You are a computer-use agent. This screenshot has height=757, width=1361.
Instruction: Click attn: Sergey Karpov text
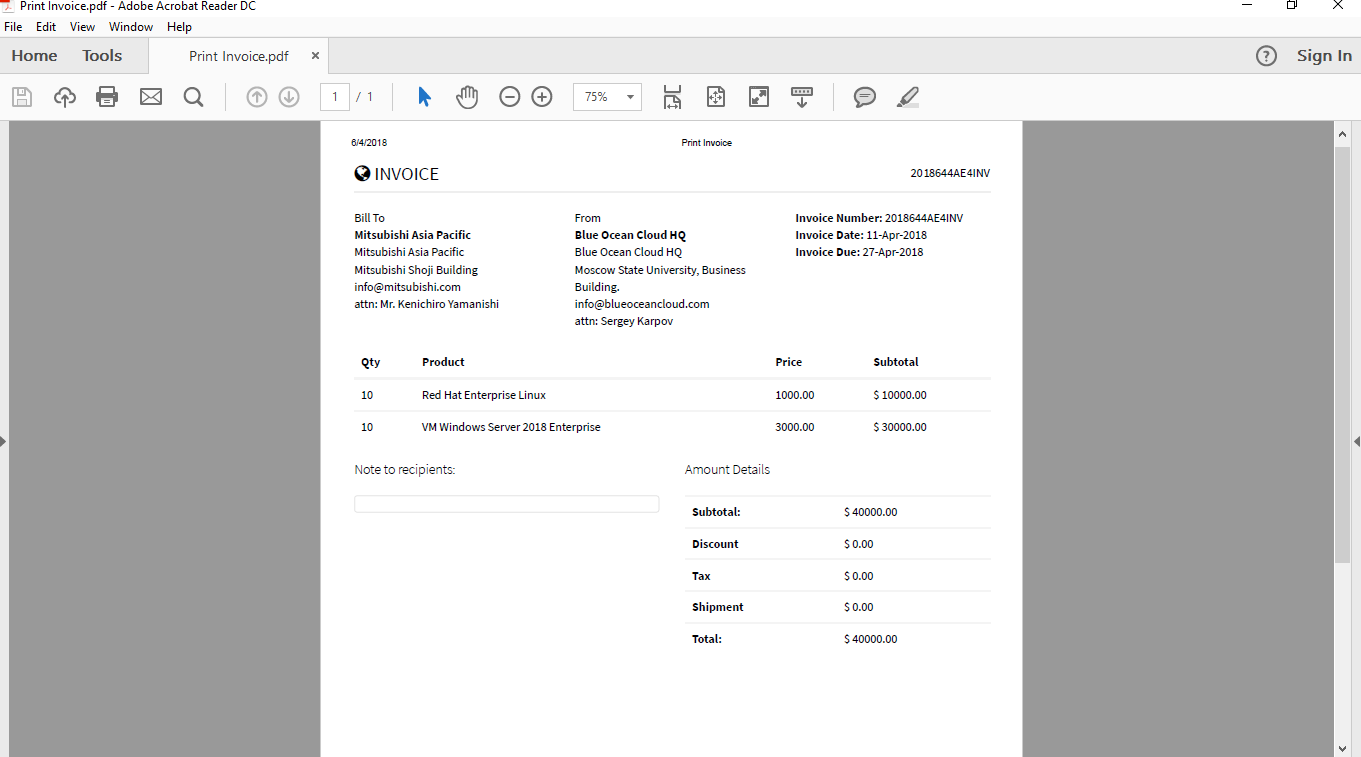coord(624,321)
